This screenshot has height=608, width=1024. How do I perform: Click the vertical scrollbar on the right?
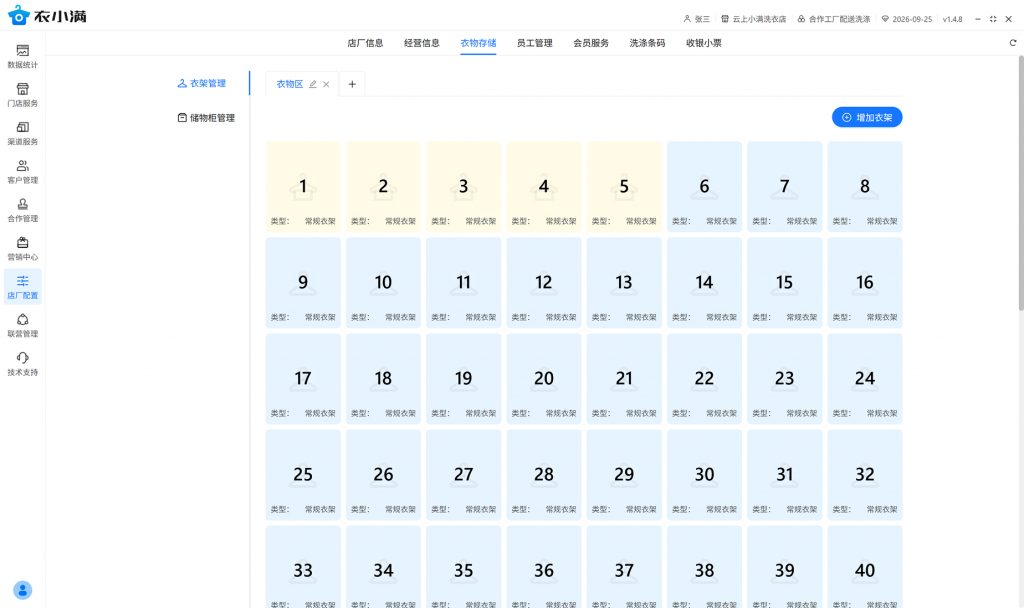coord(1019,180)
